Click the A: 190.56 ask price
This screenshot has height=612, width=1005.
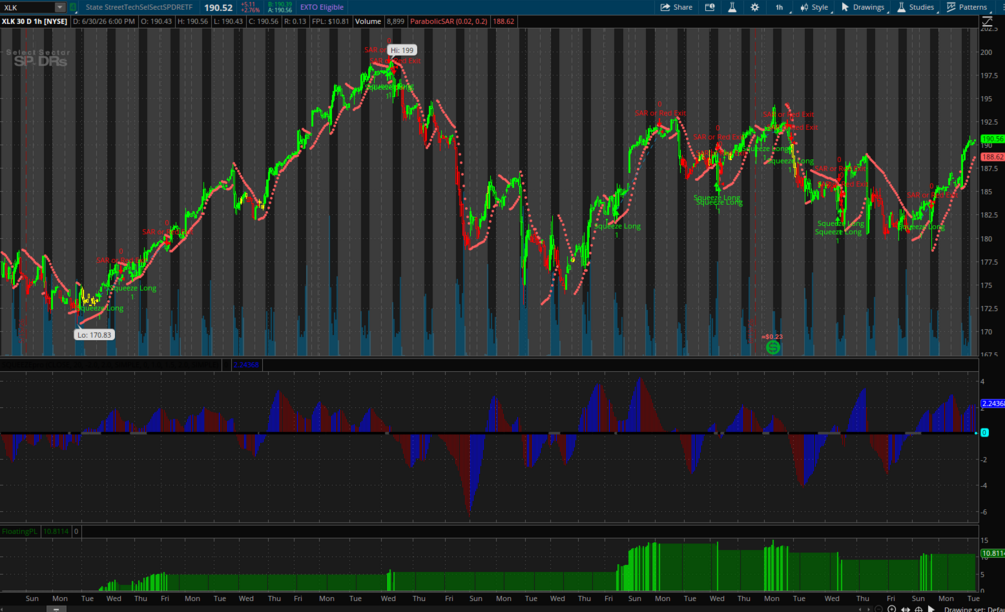279,10
